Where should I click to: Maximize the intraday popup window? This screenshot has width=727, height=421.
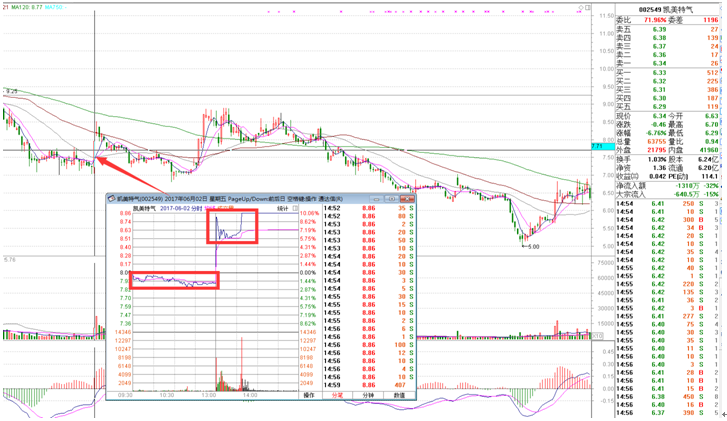click(392, 198)
